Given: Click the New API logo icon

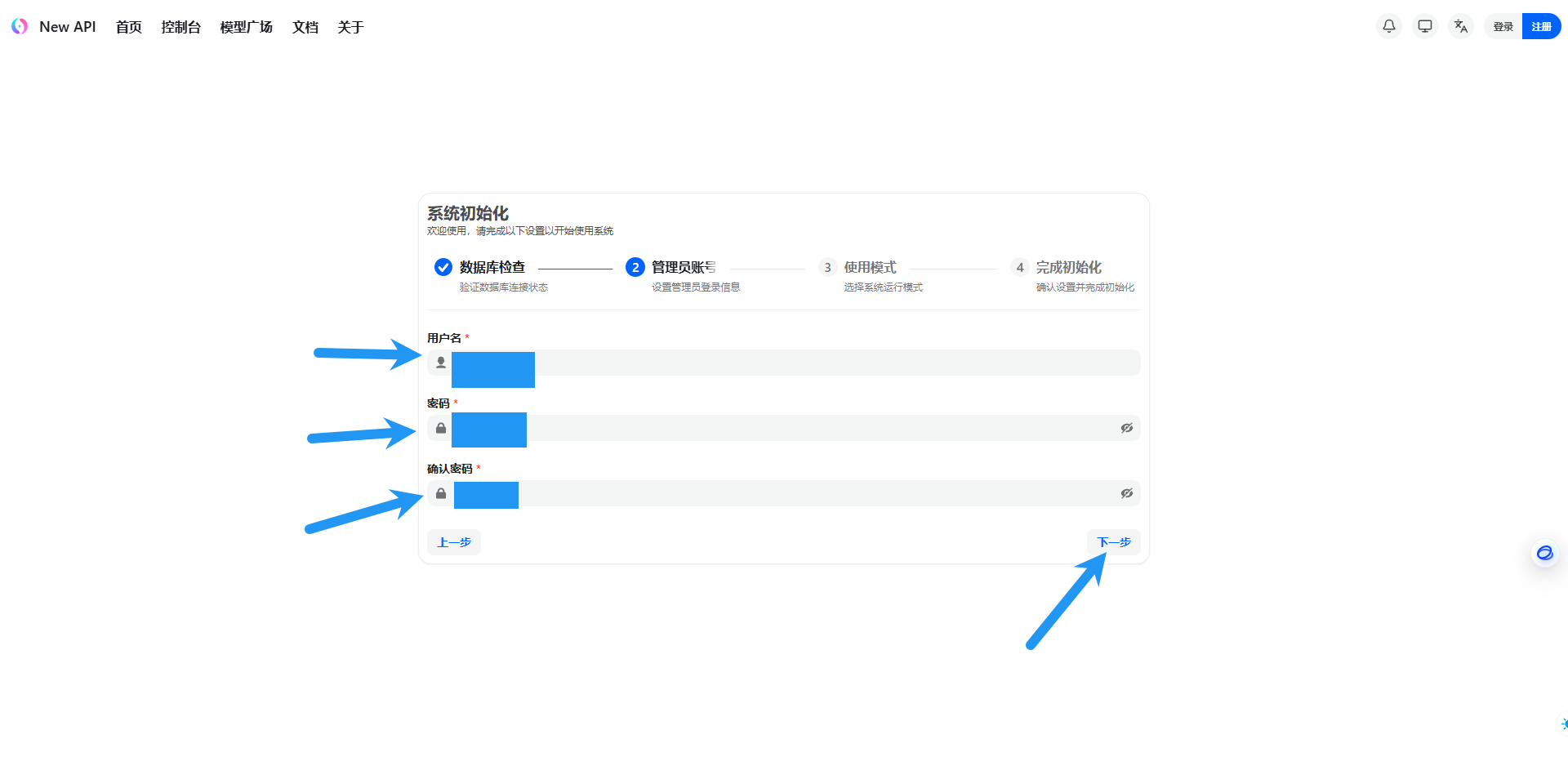Looking at the screenshot, I should pyautogui.click(x=20, y=27).
